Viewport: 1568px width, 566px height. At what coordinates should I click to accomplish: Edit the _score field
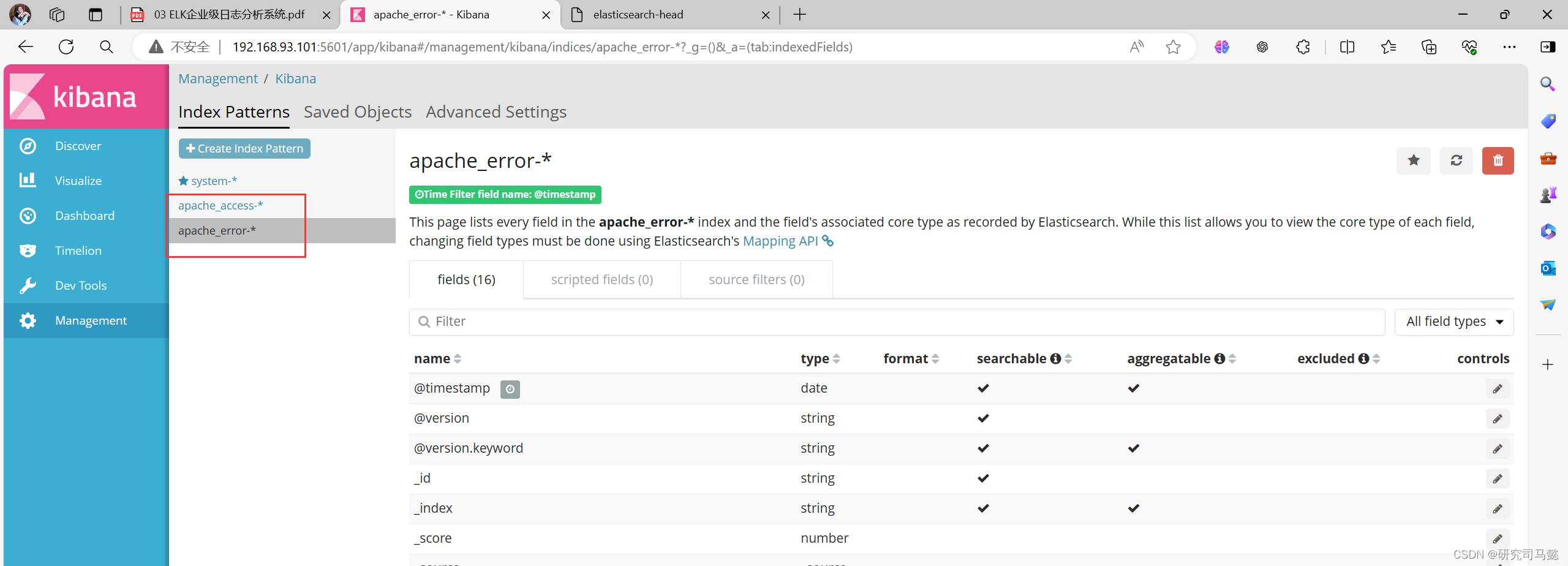pyautogui.click(x=1498, y=539)
